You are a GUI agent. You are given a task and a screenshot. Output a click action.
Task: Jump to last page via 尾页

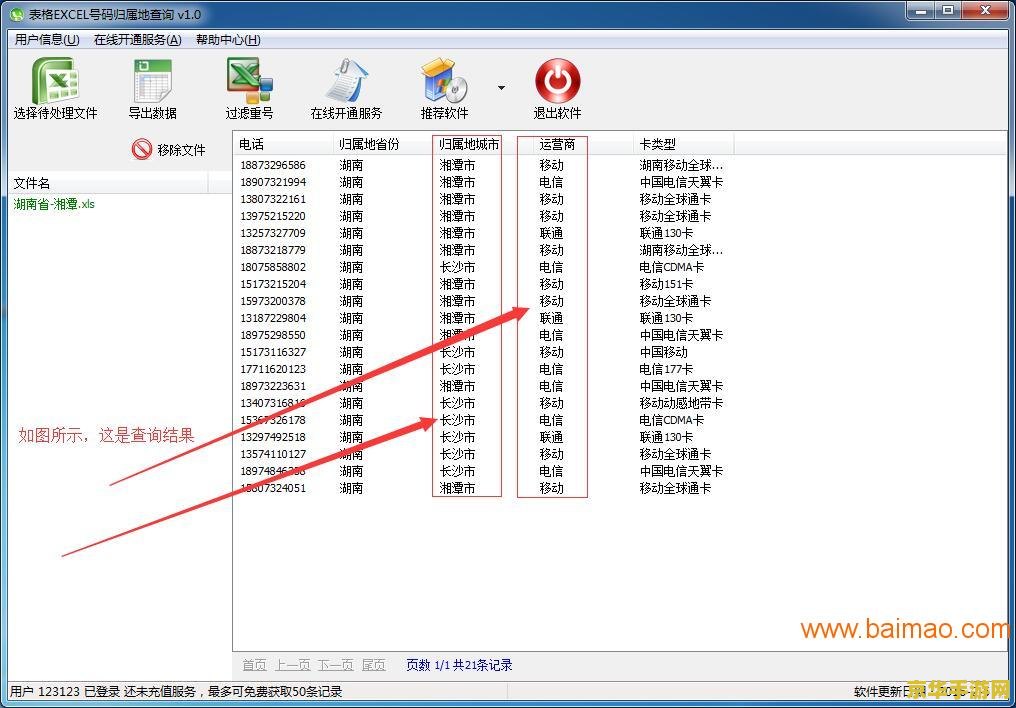(374, 664)
